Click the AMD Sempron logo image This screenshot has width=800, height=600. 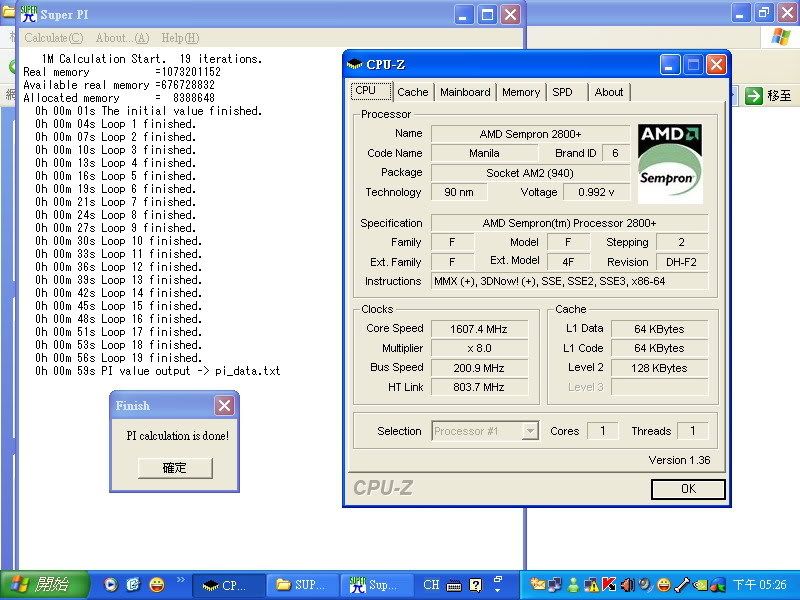(x=669, y=164)
